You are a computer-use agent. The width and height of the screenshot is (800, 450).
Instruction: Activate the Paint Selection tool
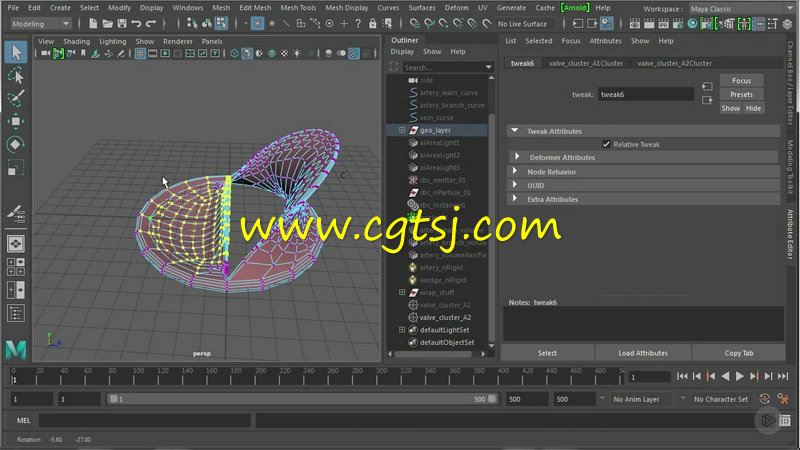click(16, 98)
